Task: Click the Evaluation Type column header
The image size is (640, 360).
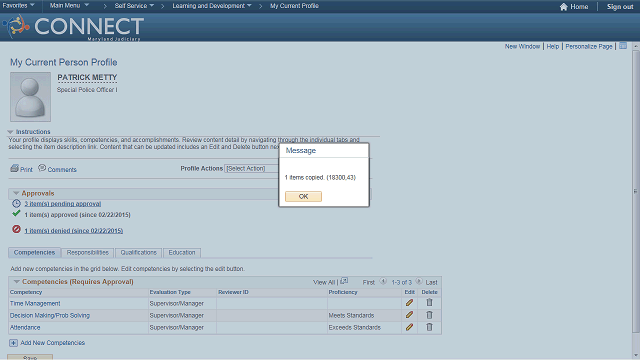Action: coord(170,292)
